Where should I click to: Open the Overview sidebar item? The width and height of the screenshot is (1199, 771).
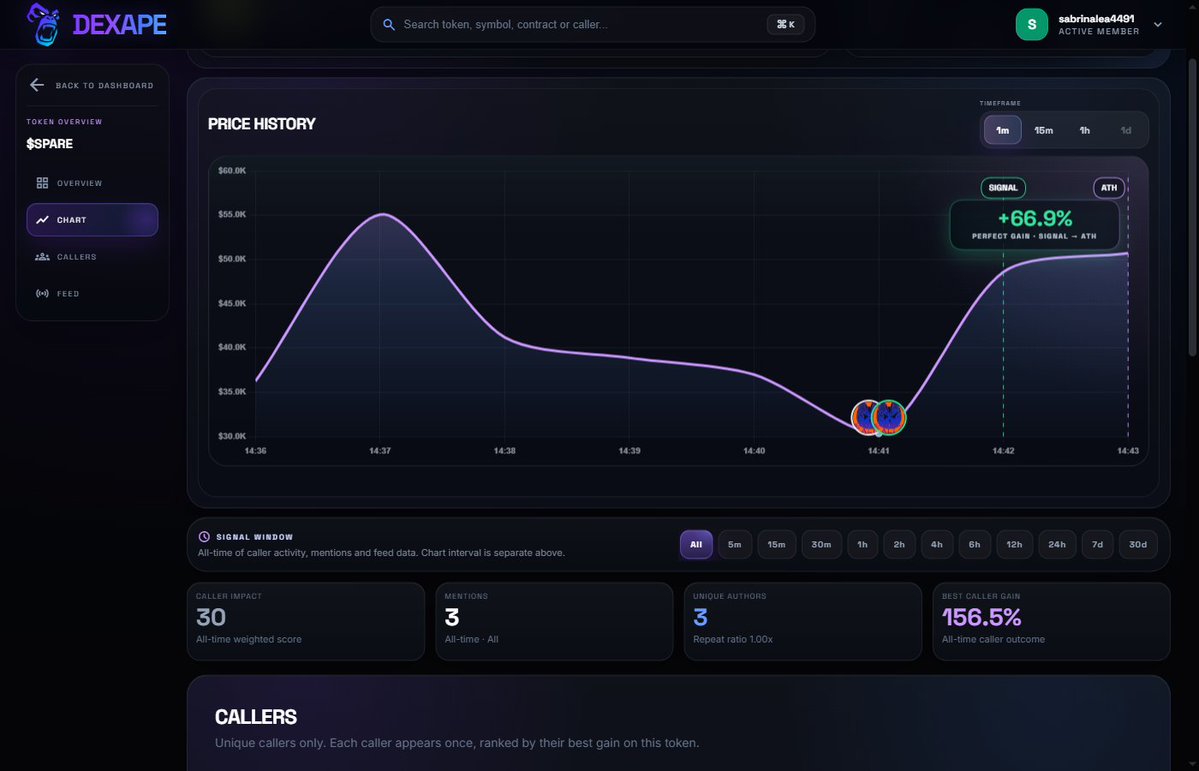point(92,183)
